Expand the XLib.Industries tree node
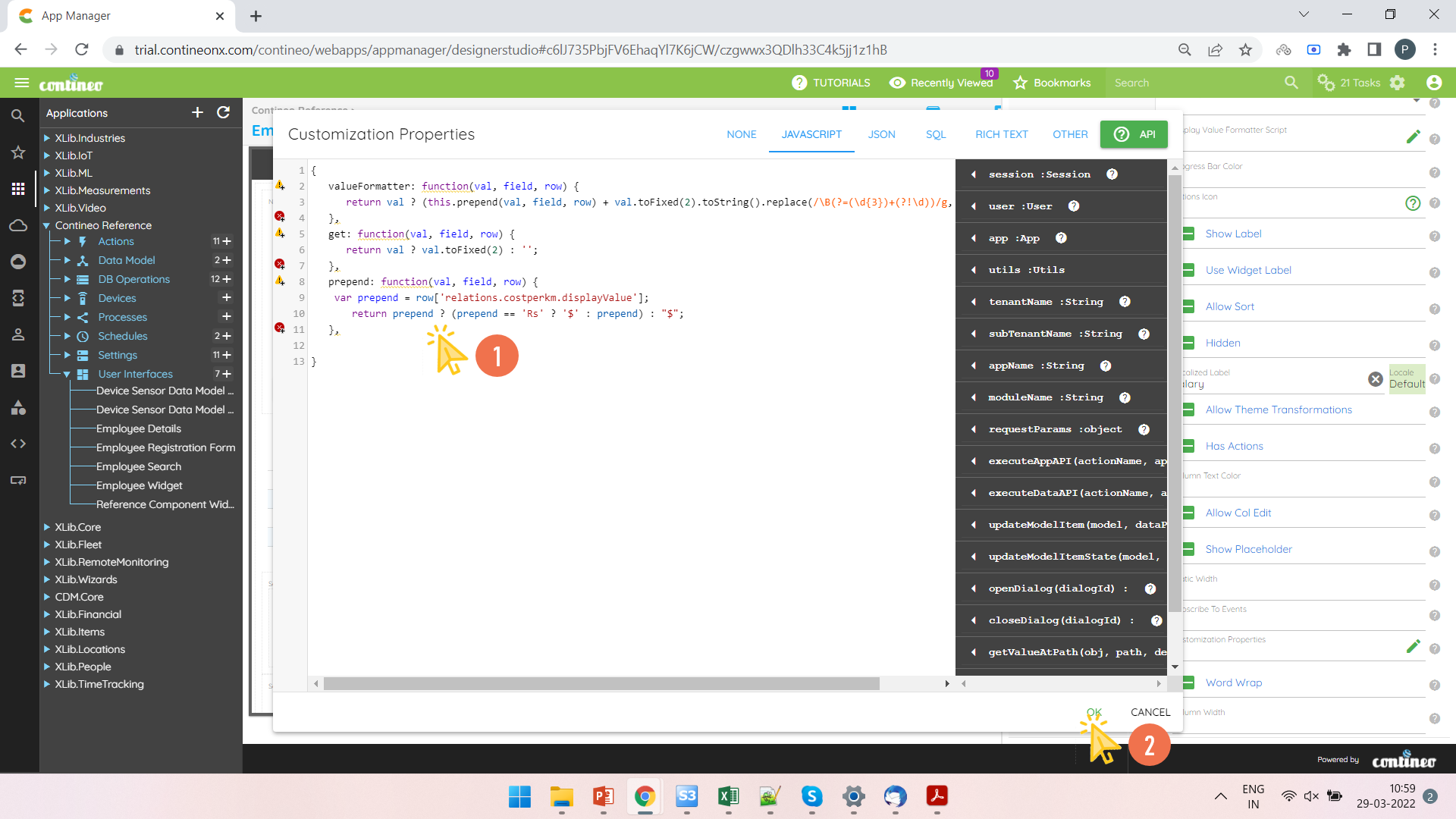Image resolution: width=1456 pixels, height=819 pixels. [x=47, y=138]
